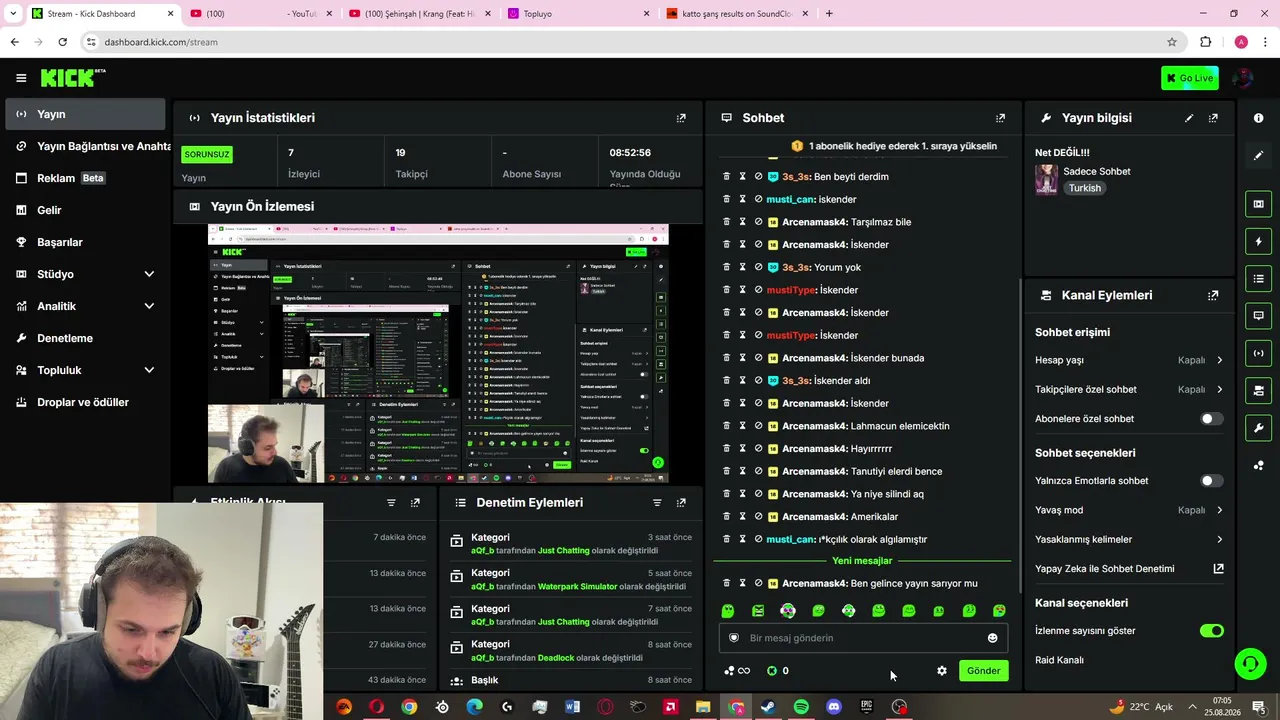This screenshot has width=1280, height=720.
Task: Pop out the Sohbet chat panel
Action: [x=1000, y=118]
